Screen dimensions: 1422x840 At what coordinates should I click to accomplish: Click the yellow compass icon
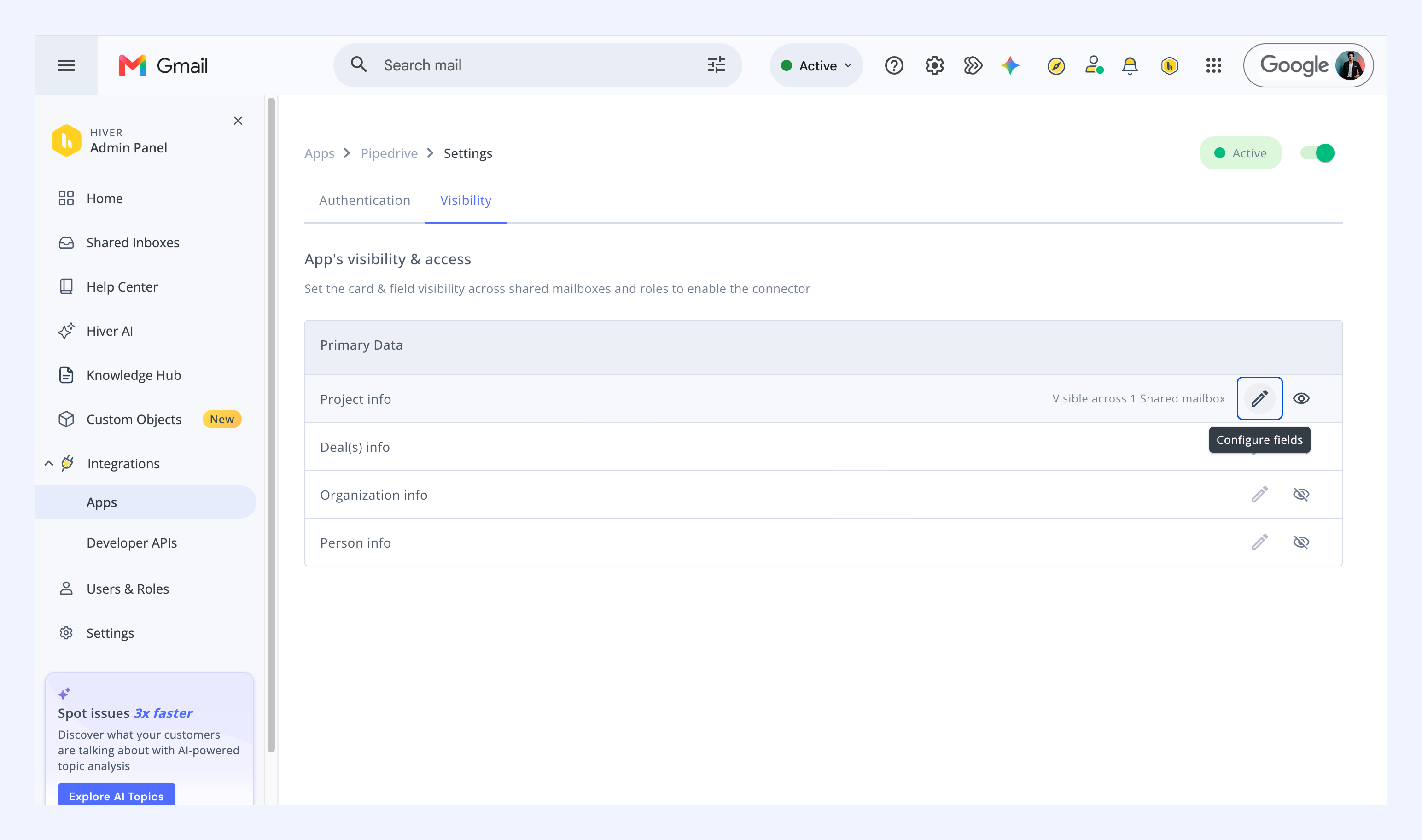[x=1056, y=66]
